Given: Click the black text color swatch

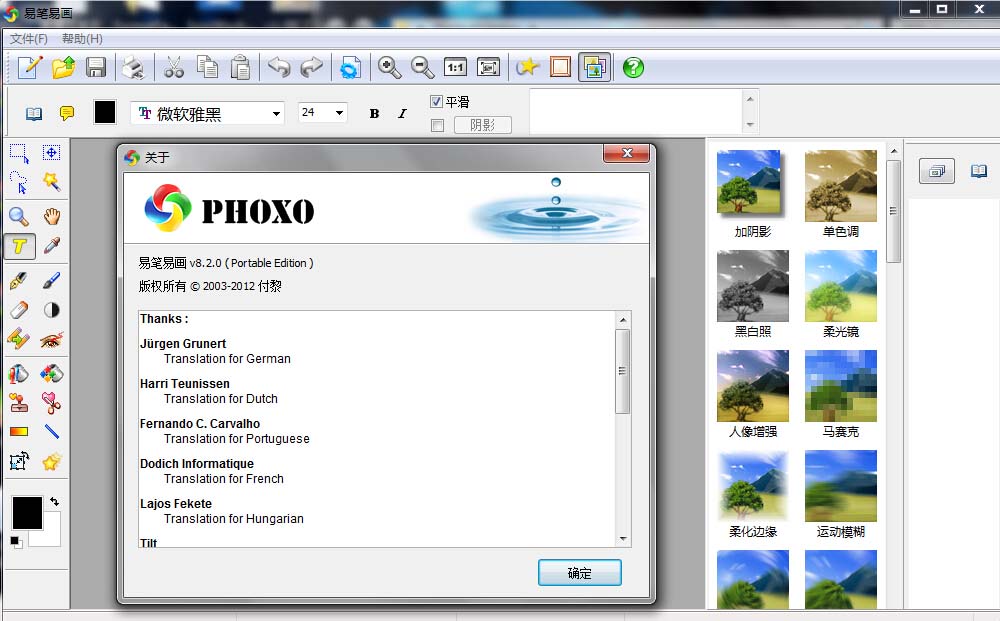Looking at the screenshot, I should [105, 112].
